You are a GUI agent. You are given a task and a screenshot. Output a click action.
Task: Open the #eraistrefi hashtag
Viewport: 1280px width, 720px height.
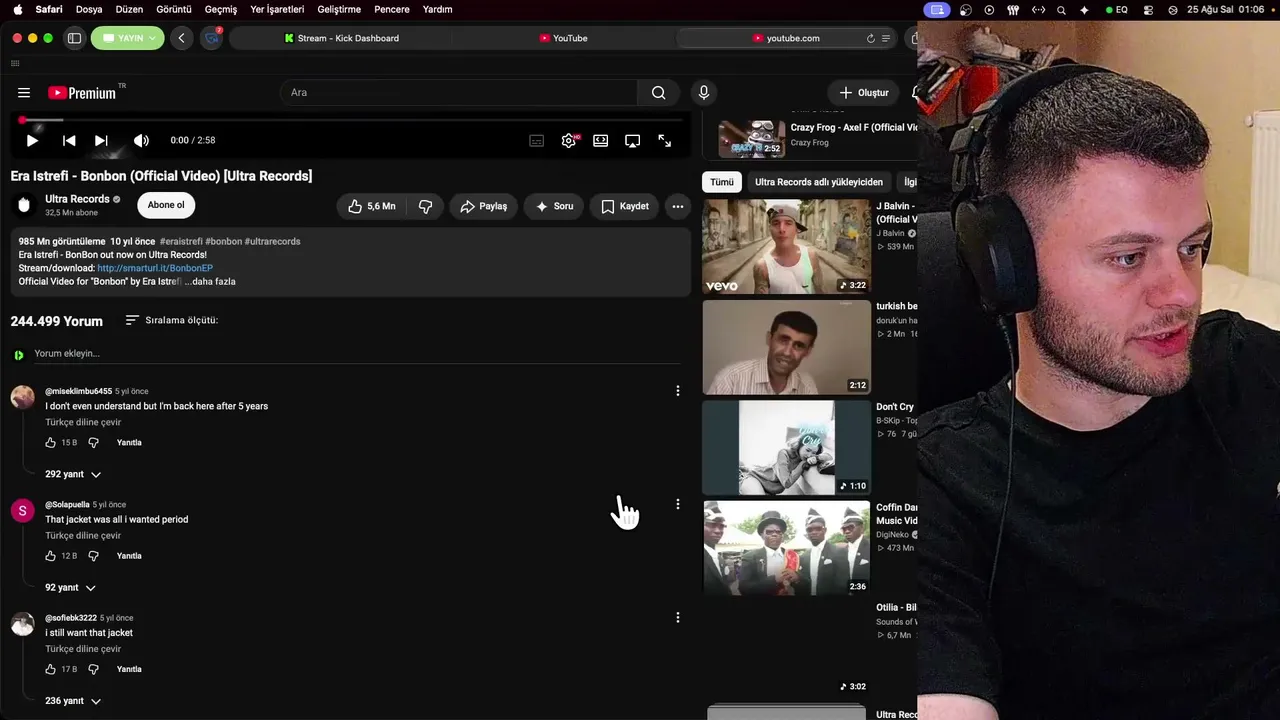pos(181,241)
